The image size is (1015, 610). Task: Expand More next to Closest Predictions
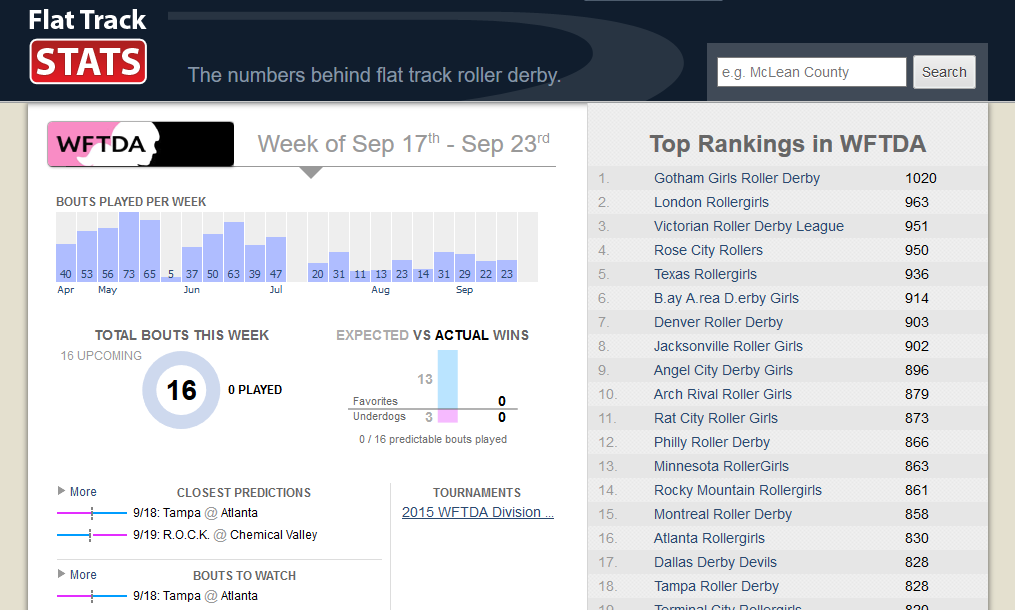click(x=77, y=492)
